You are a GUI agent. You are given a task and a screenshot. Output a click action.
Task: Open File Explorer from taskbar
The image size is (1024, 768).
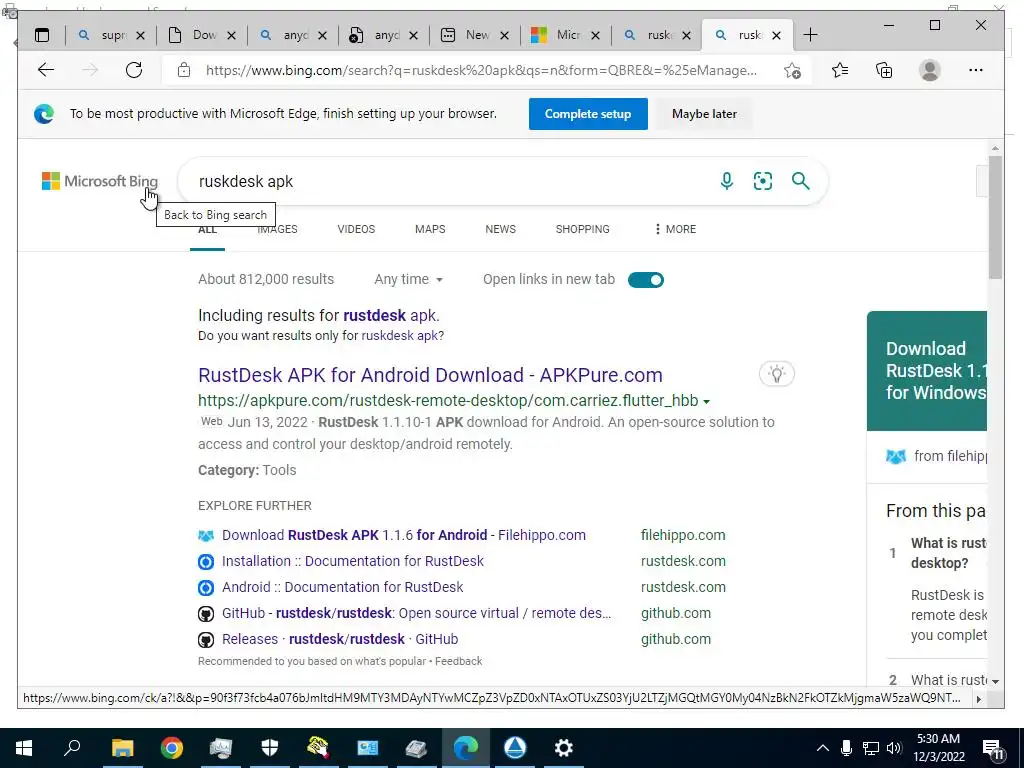click(x=122, y=748)
